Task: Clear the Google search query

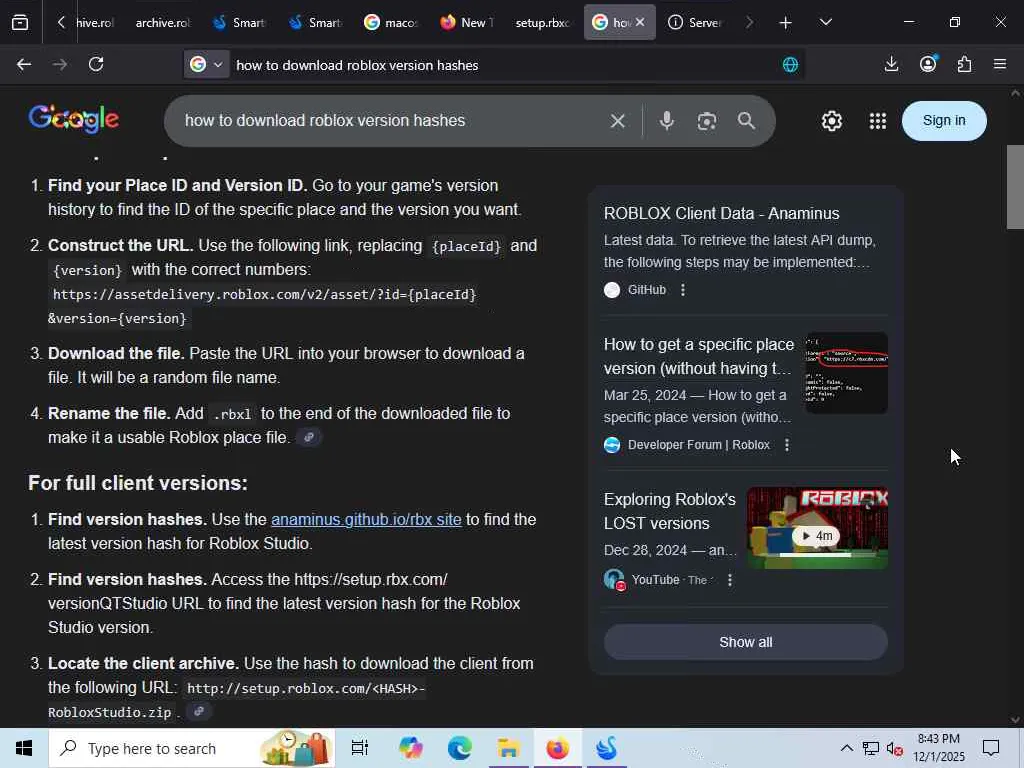Action: (617, 121)
